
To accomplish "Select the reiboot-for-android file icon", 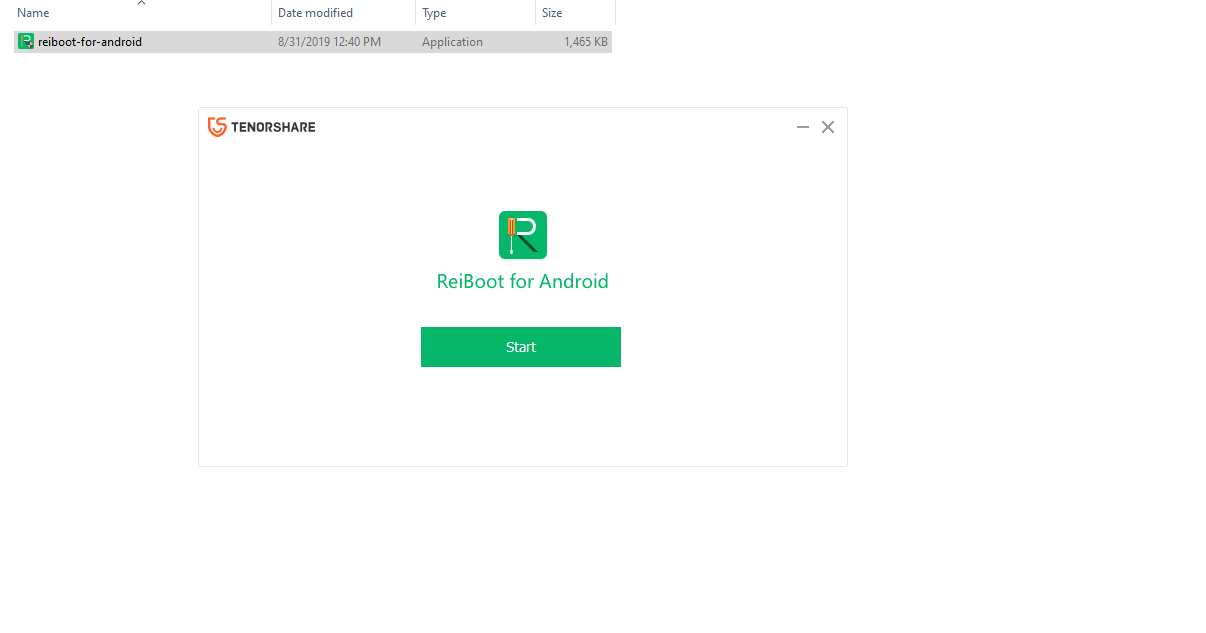I will [x=26, y=42].
